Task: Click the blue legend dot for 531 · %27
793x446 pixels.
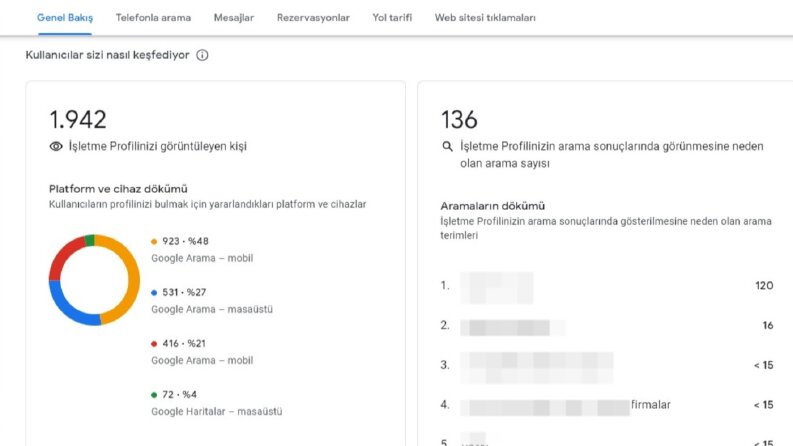Action: [x=154, y=293]
